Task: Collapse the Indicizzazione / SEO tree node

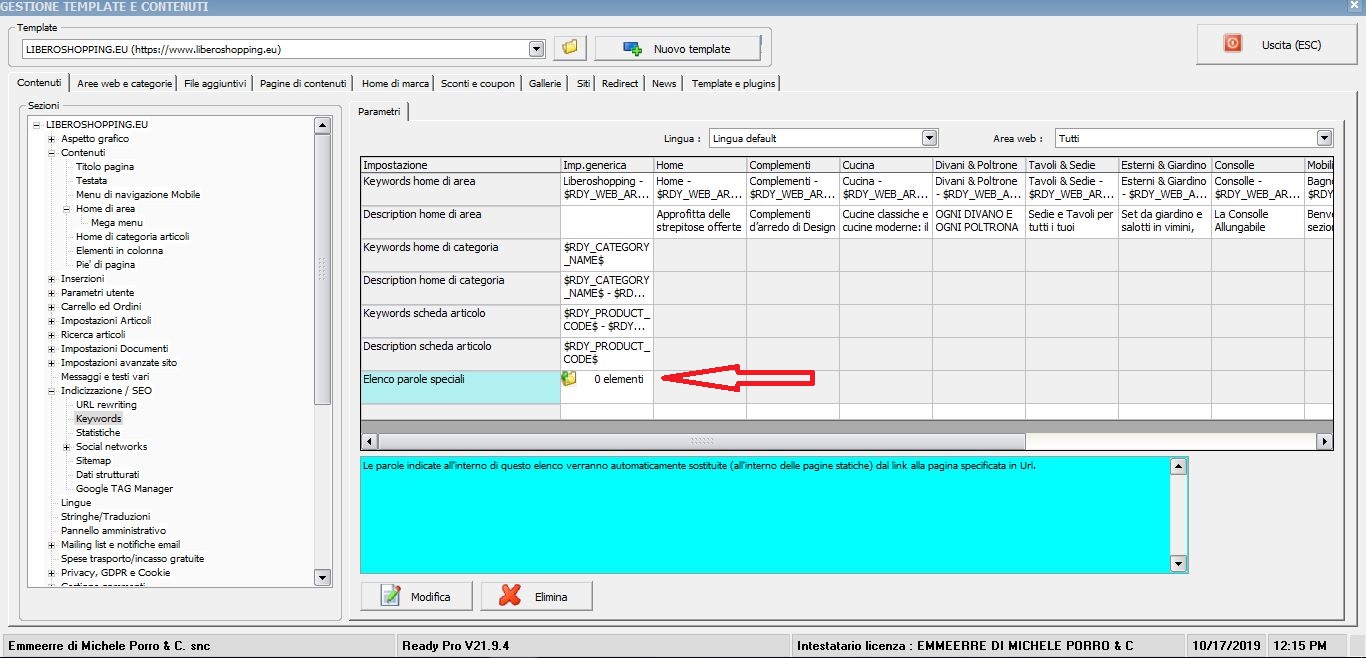Action: point(51,391)
